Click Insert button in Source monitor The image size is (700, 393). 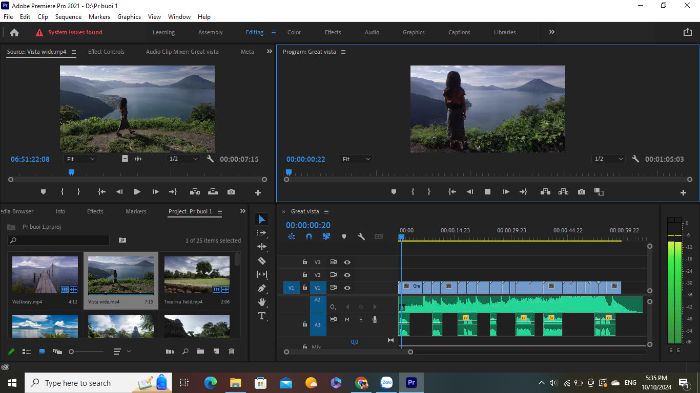(x=195, y=192)
